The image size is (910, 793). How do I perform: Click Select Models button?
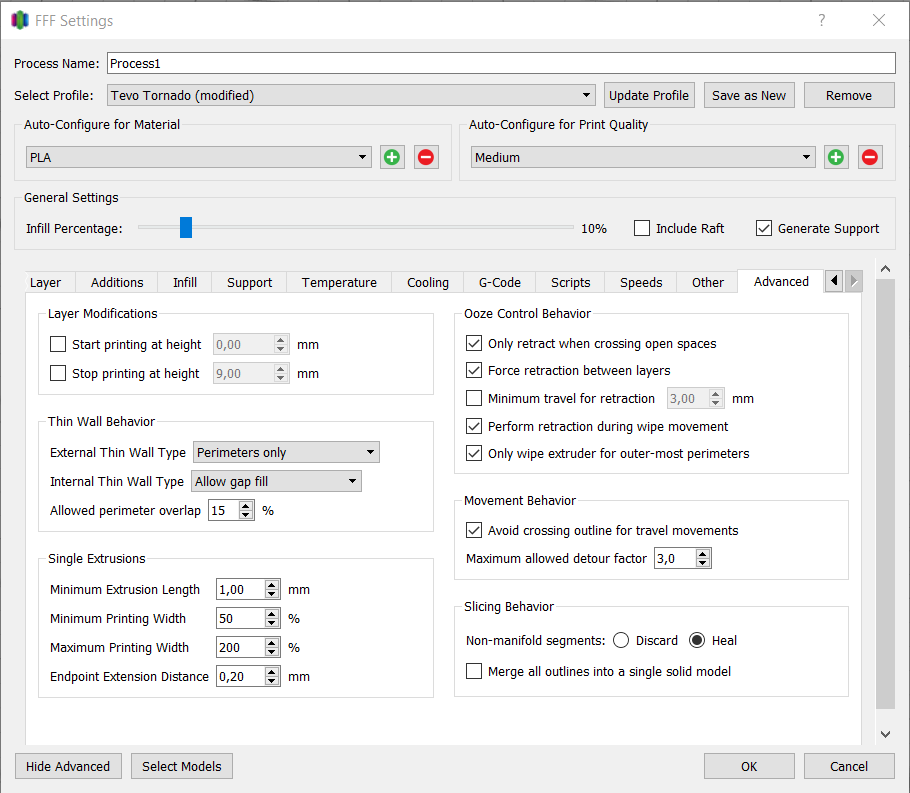pyautogui.click(x=182, y=766)
